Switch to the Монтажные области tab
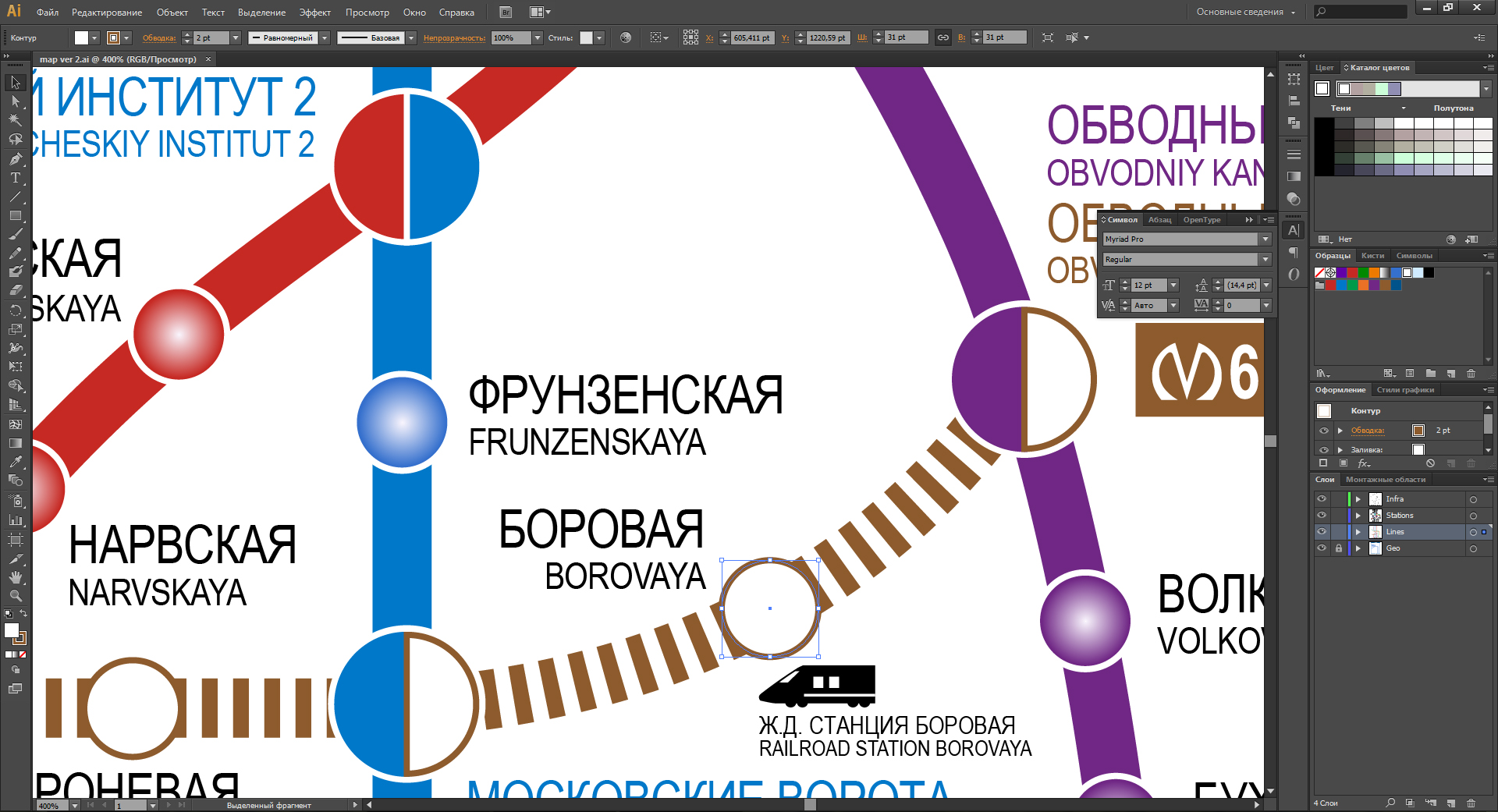This screenshot has height=812, width=1498. [1385, 480]
